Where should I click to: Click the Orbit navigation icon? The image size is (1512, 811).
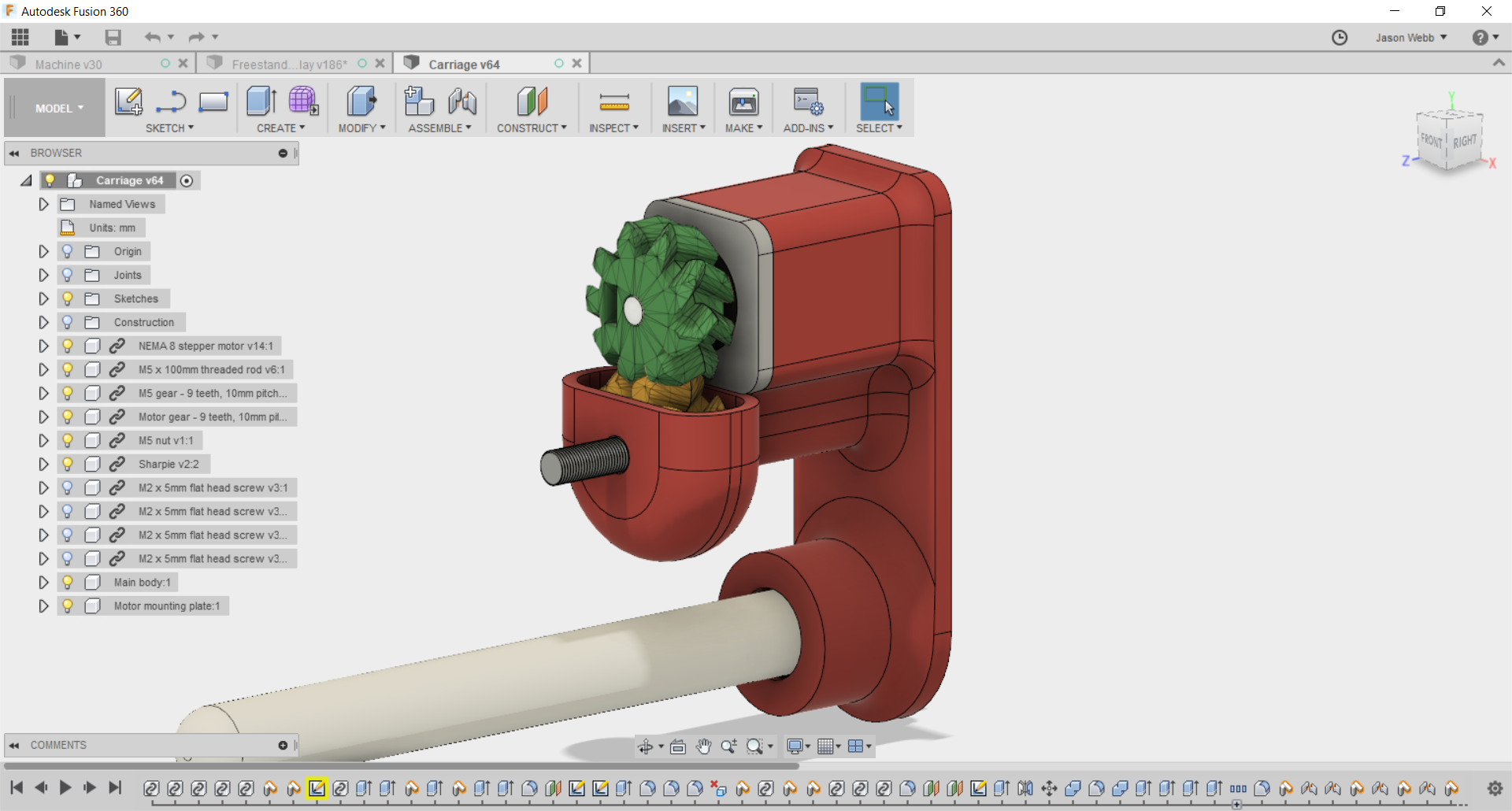click(646, 746)
